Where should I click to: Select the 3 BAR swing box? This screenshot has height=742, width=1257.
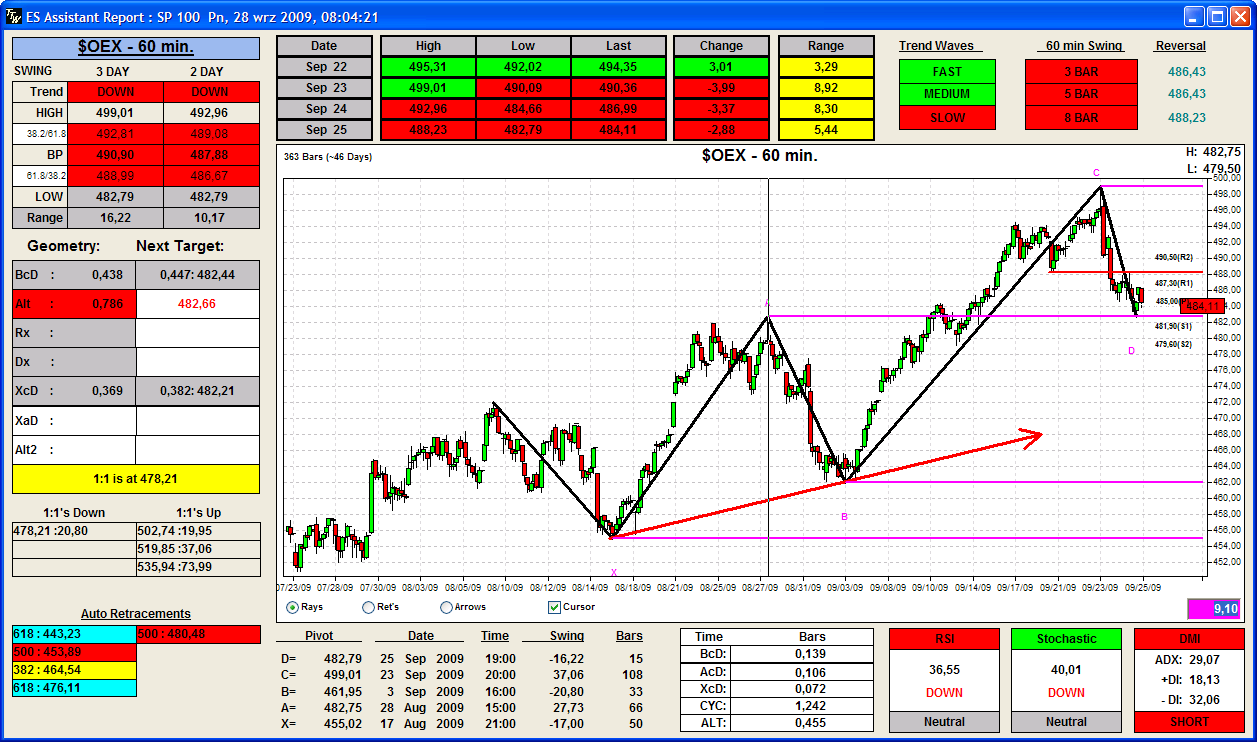coord(1081,72)
